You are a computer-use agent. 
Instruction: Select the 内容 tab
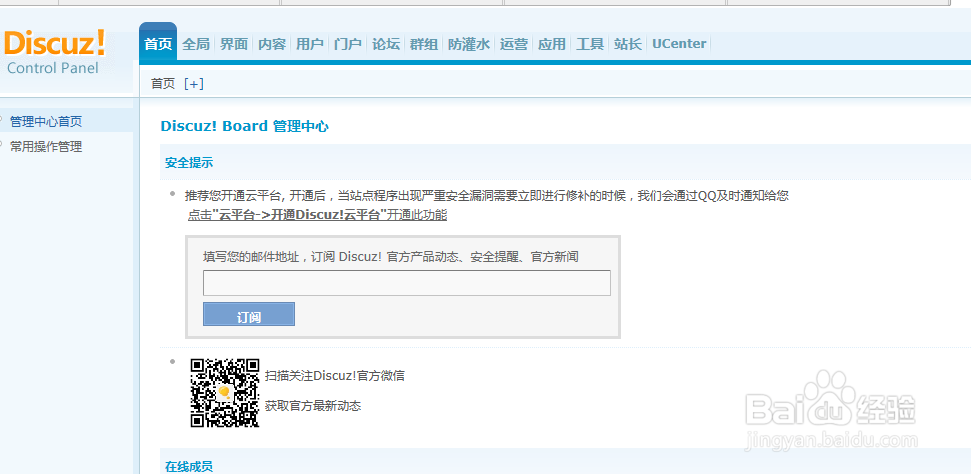(272, 44)
